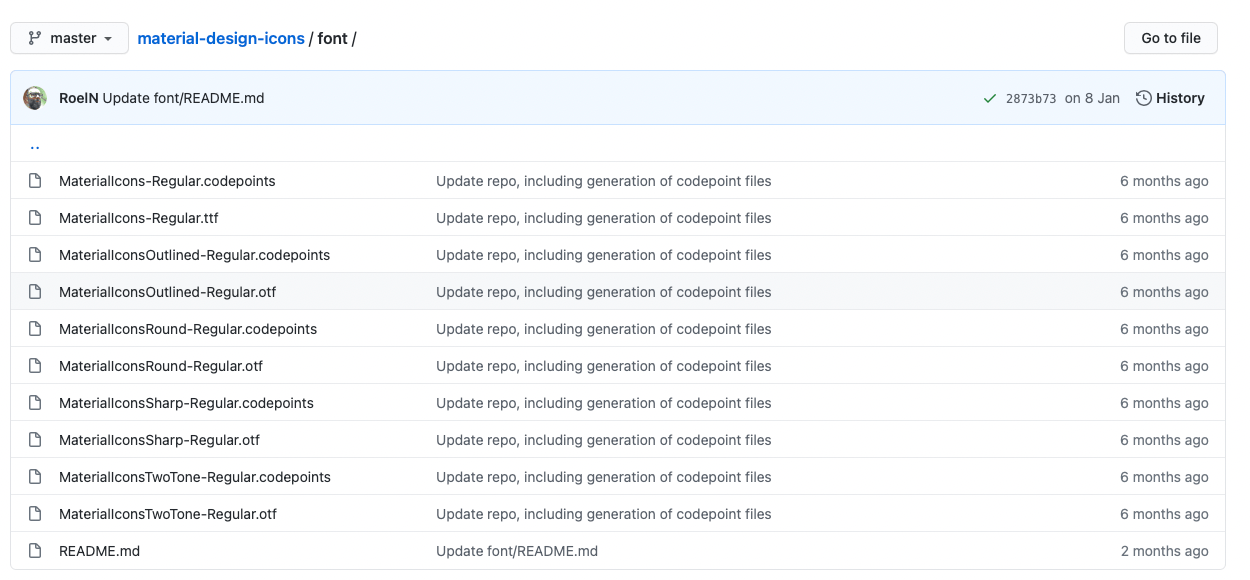This screenshot has height=580, width=1250.
Task: Open the README.md file
Action: 99,551
